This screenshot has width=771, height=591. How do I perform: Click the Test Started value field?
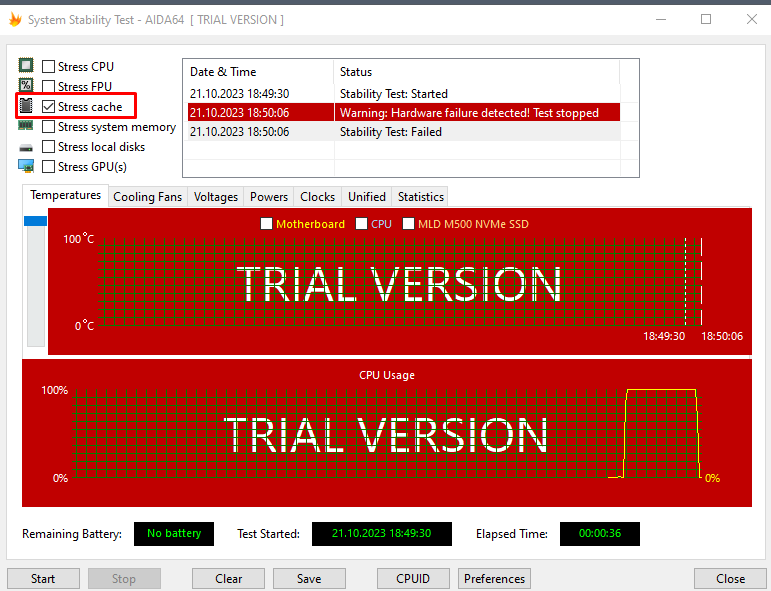pos(382,533)
